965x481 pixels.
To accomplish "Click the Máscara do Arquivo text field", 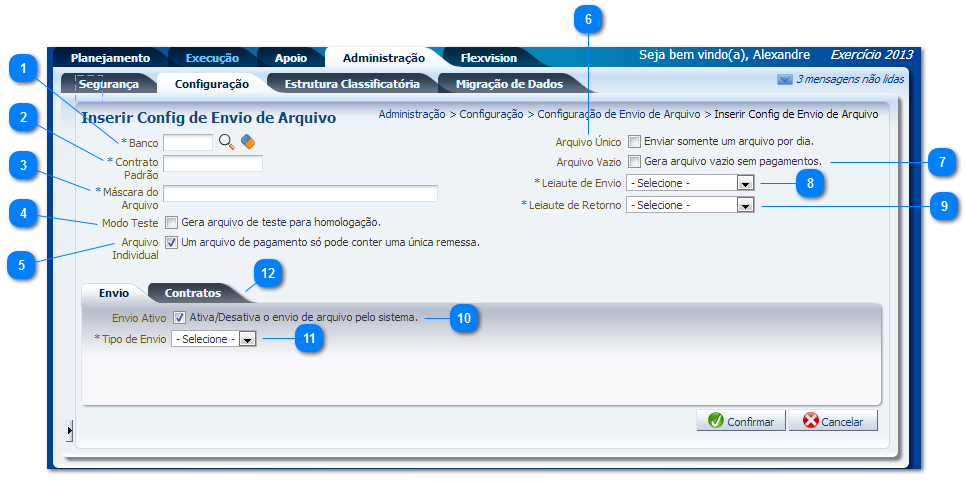I will [300, 193].
